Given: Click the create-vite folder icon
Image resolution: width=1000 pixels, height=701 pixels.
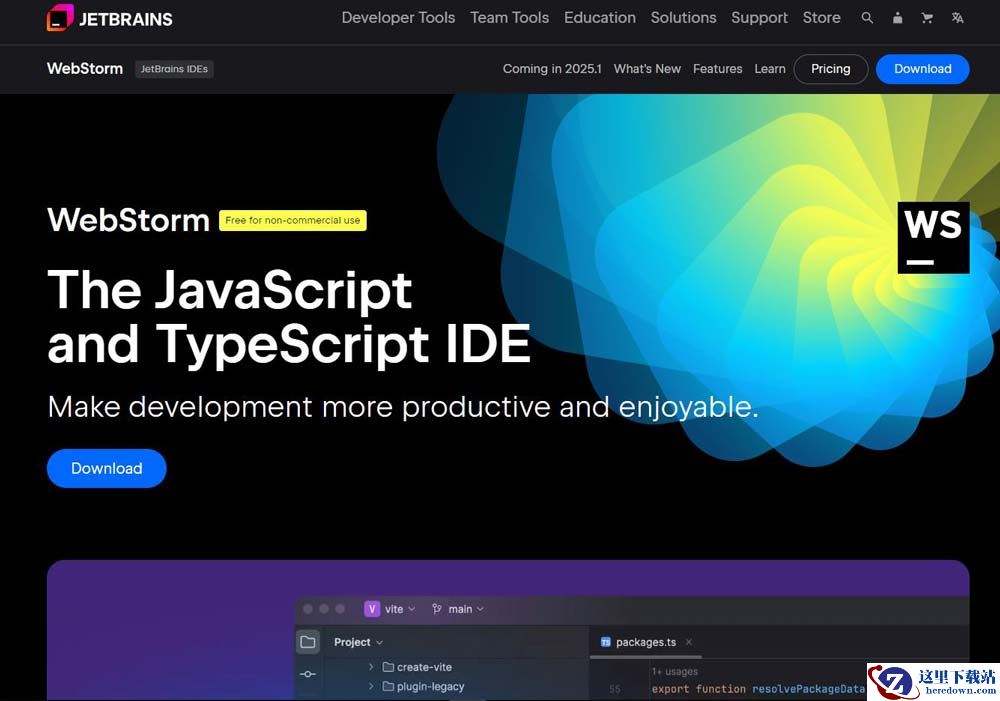Looking at the screenshot, I should click(388, 667).
